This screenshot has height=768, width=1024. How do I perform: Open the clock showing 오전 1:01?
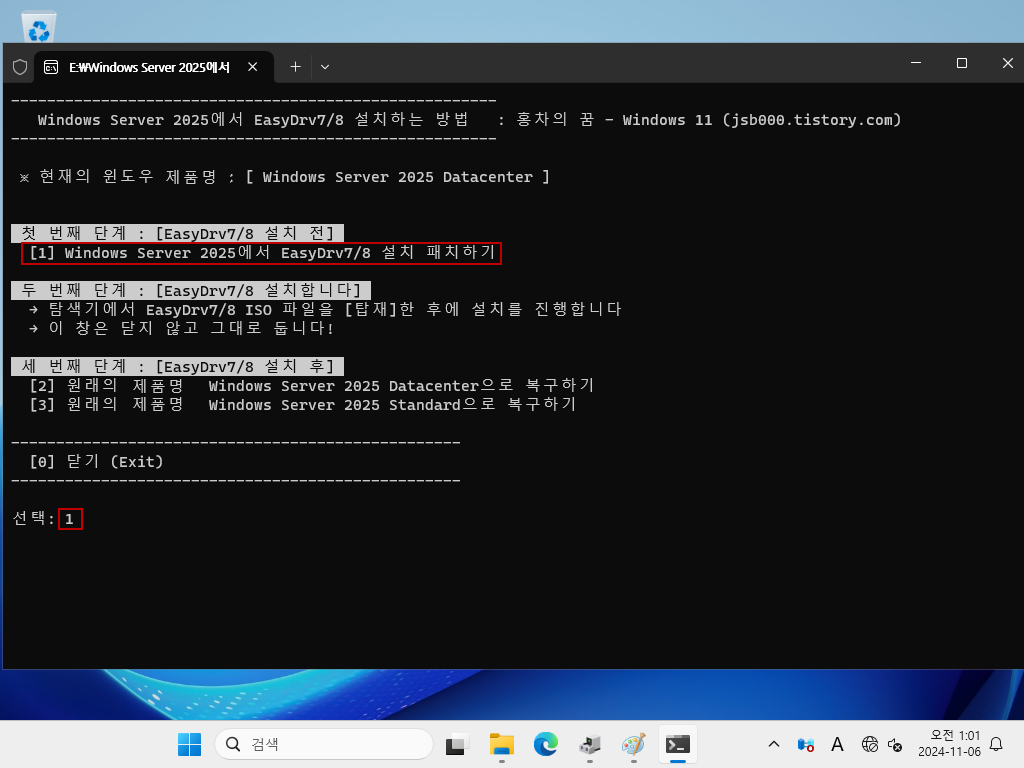[x=949, y=744]
